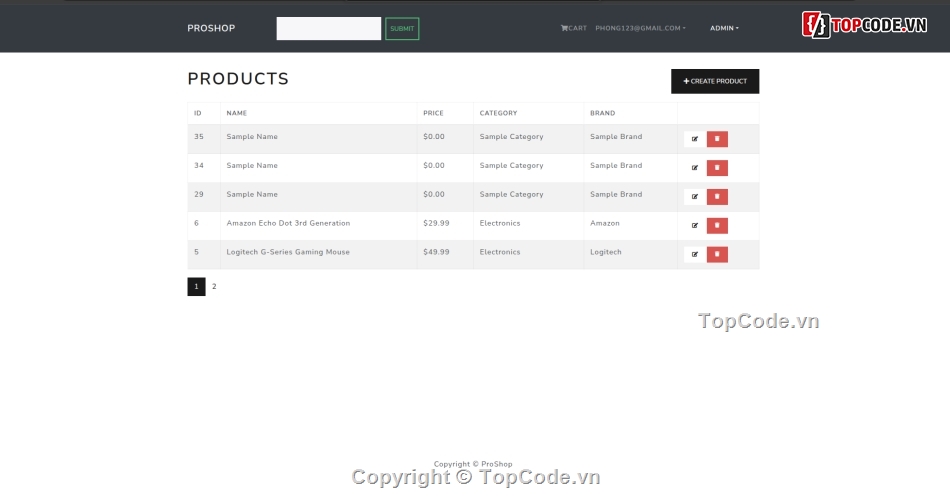The image size is (950, 502).
Task: Edit product ID 29 row
Action: (x=695, y=197)
